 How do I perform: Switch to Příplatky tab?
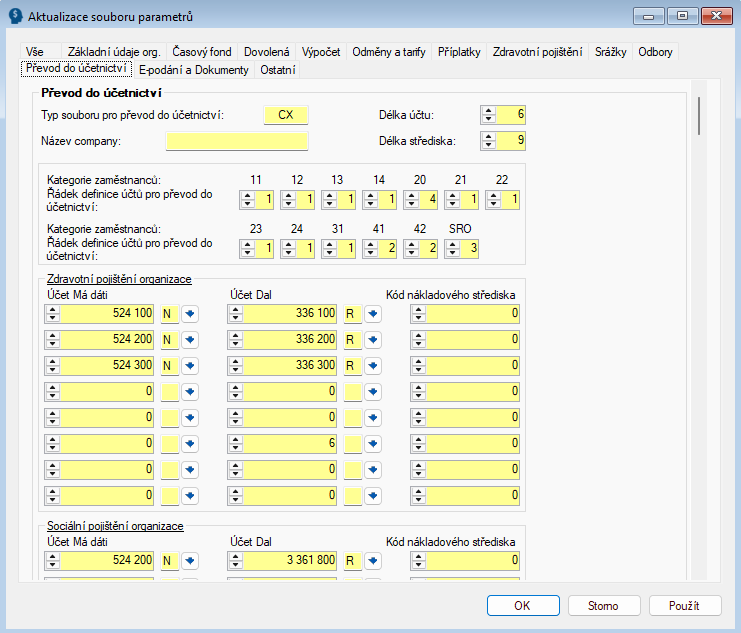pos(459,52)
